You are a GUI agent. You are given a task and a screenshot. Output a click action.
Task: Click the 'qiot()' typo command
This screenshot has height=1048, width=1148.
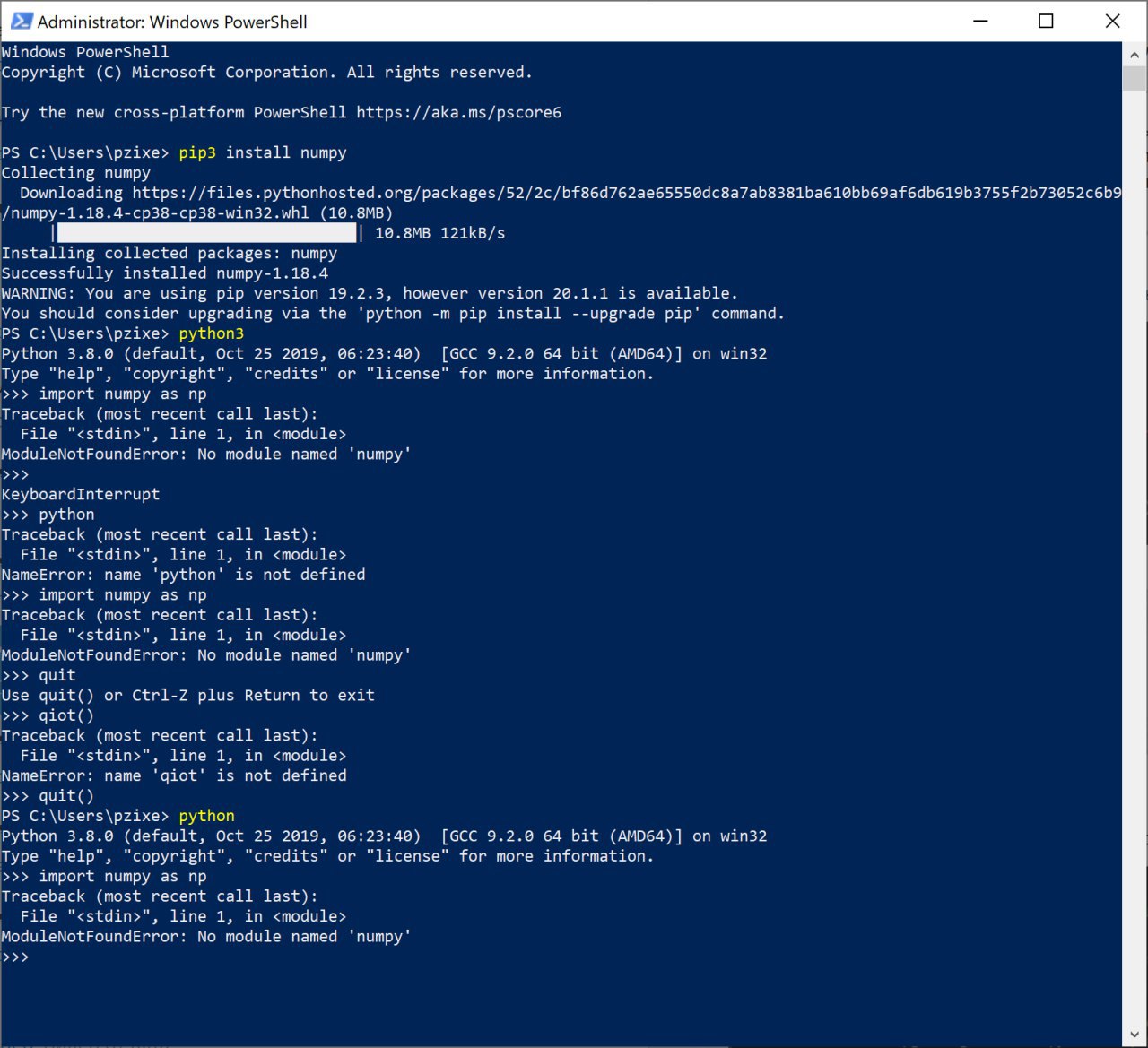(66, 715)
